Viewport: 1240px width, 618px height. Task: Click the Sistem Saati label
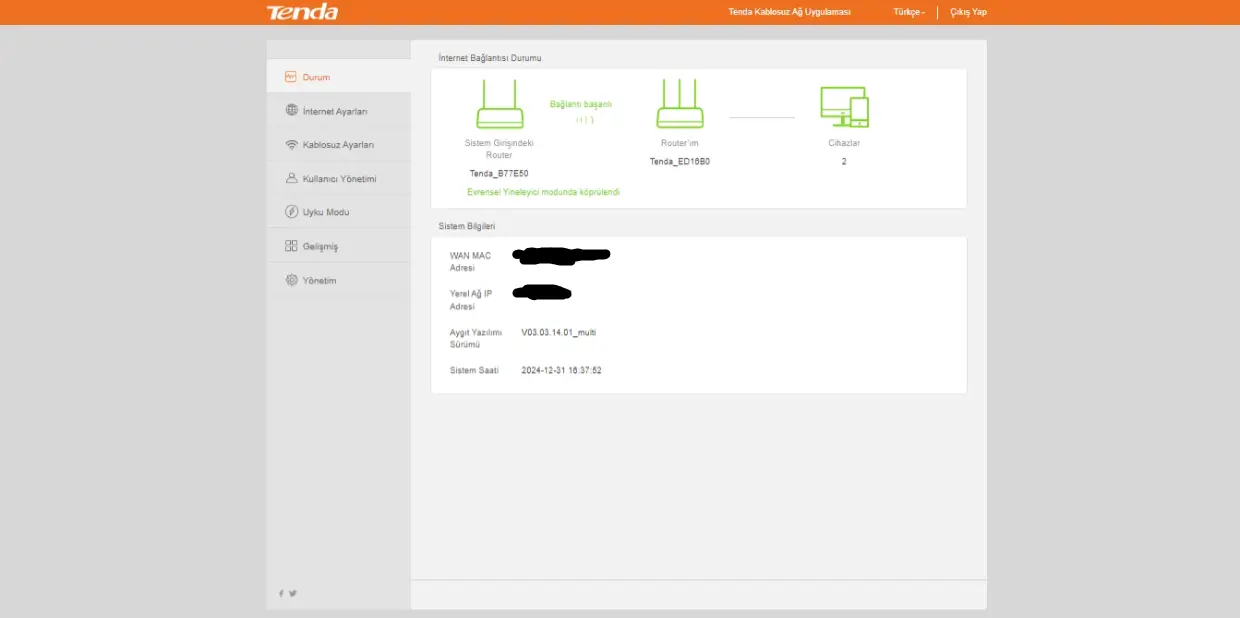tap(474, 370)
